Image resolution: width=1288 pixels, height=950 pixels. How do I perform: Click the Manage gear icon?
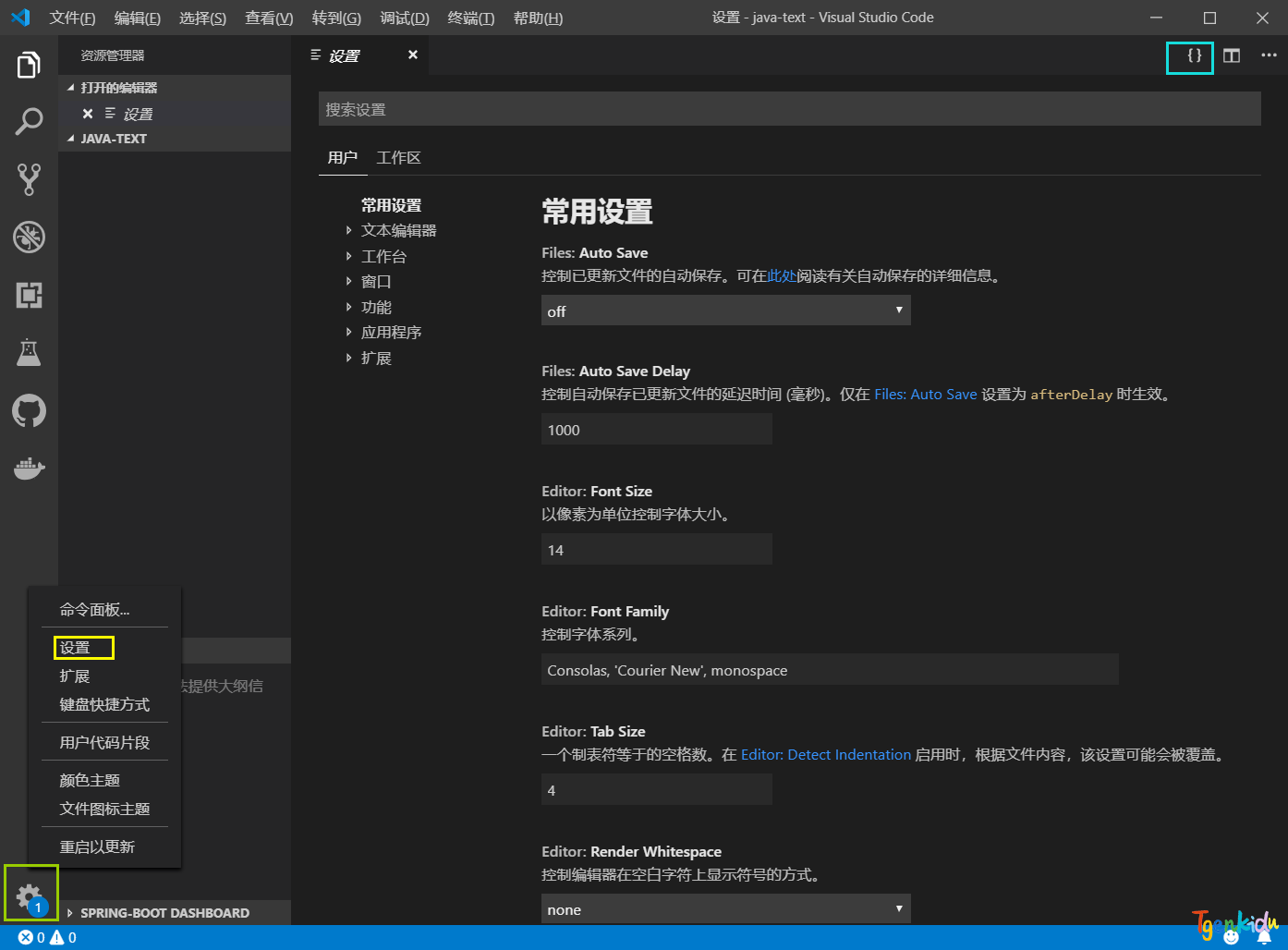pyautogui.click(x=29, y=895)
